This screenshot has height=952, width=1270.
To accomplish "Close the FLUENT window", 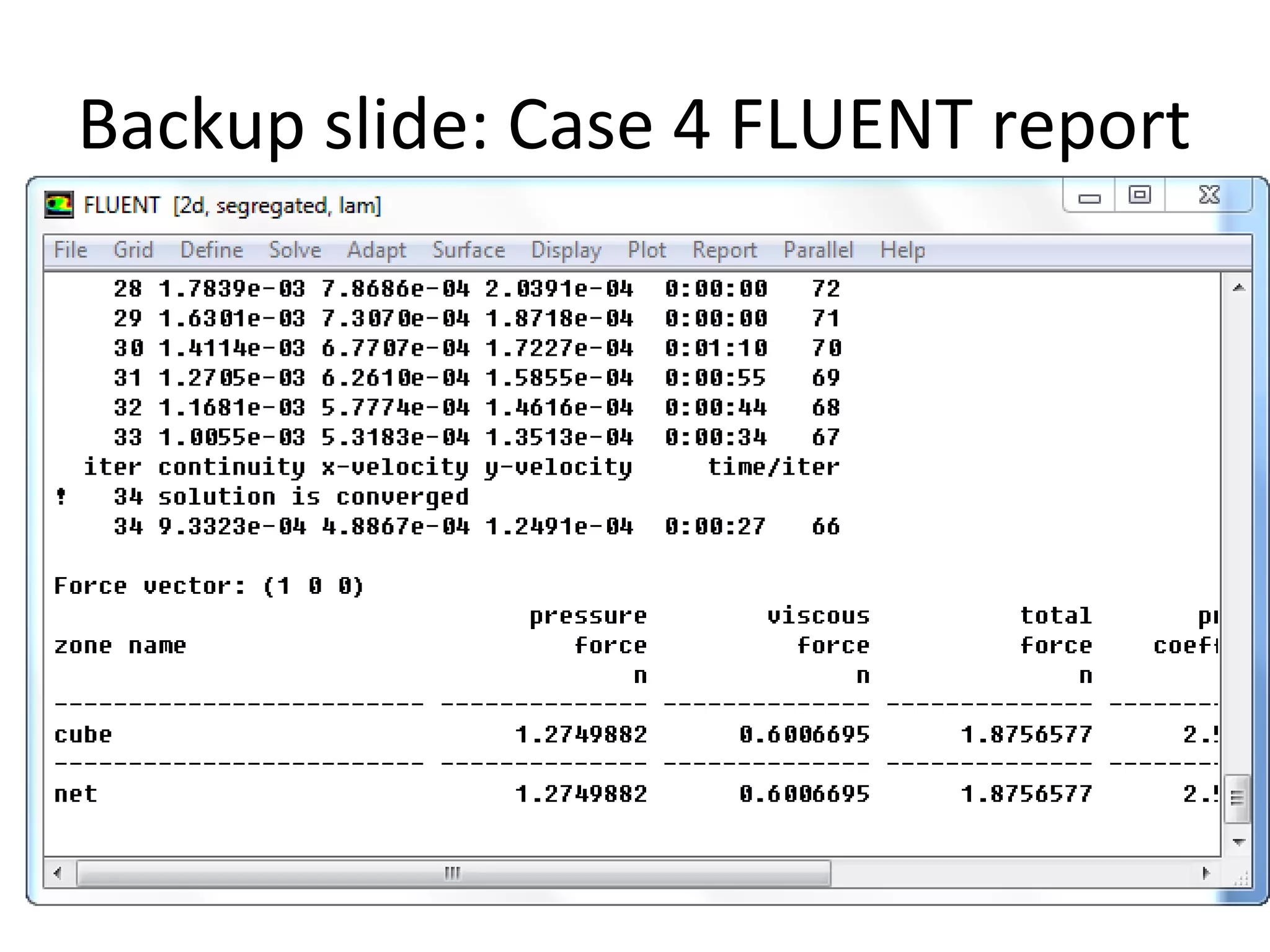I will pyautogui.click(x=1209, y=195).
